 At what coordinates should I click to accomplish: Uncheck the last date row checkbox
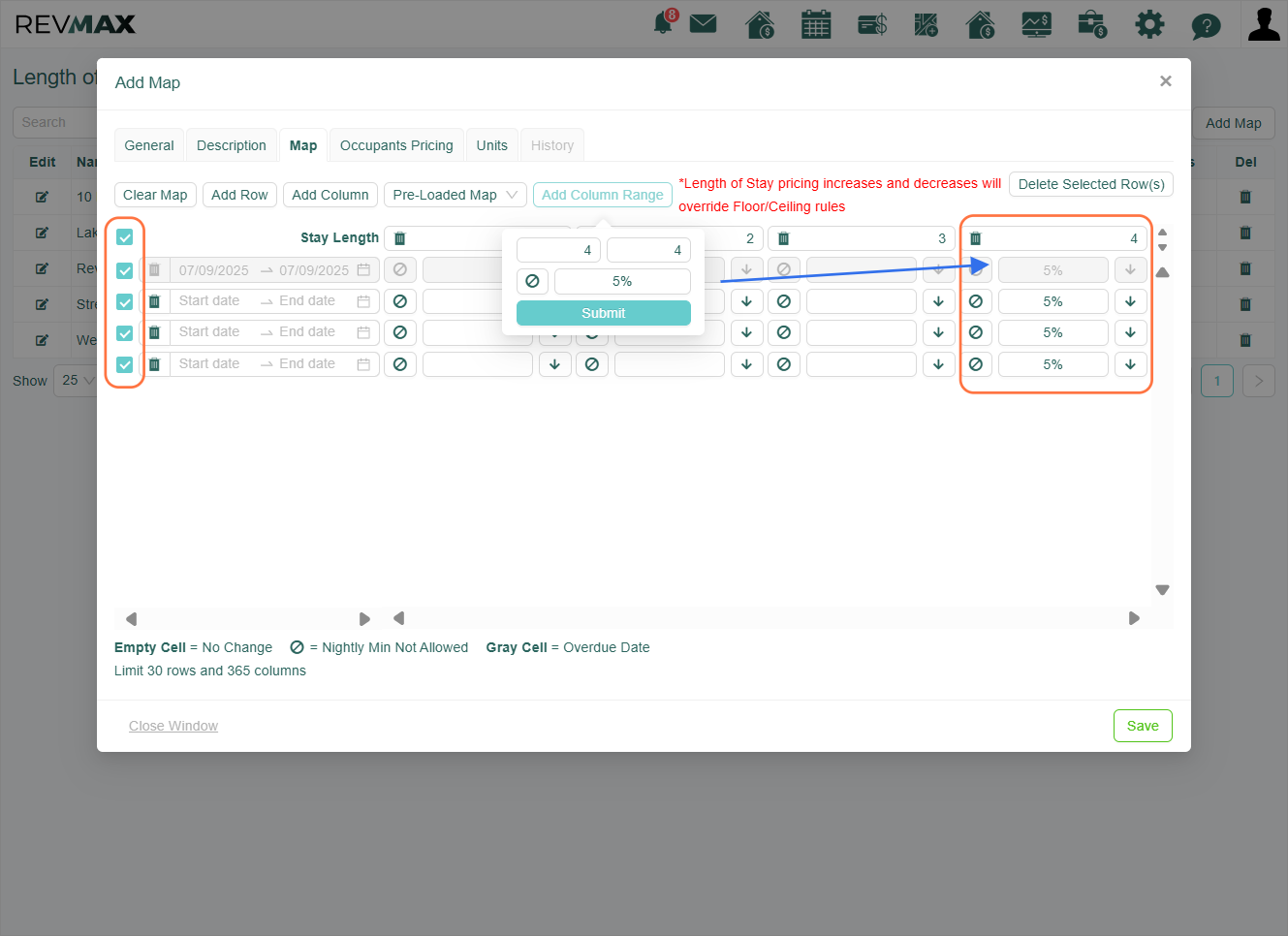point(125,364)
